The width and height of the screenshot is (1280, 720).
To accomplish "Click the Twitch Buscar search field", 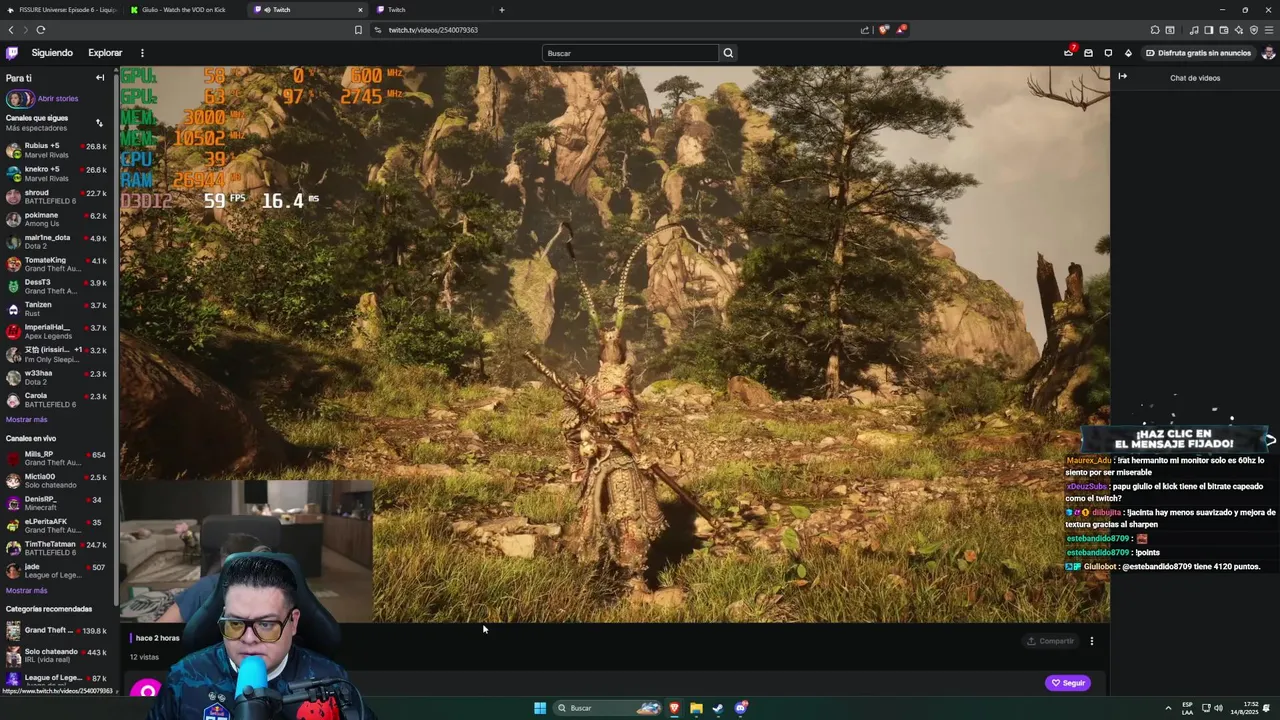I will (x=630, y=53).
